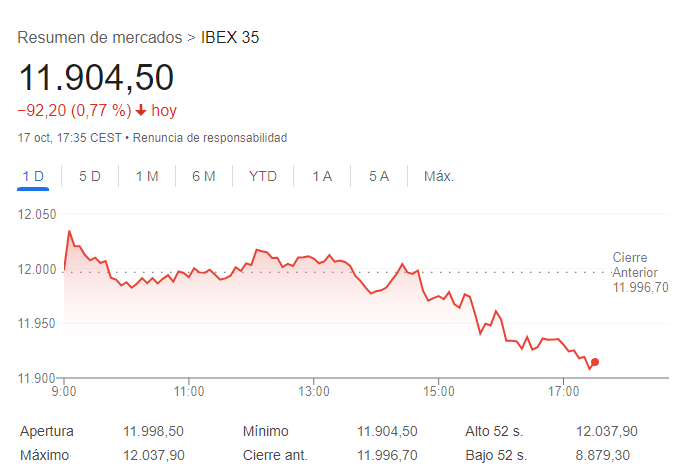The image size is (692, 476).
Task: Open the Resumen de mercados link
Action: coord(100,37)
